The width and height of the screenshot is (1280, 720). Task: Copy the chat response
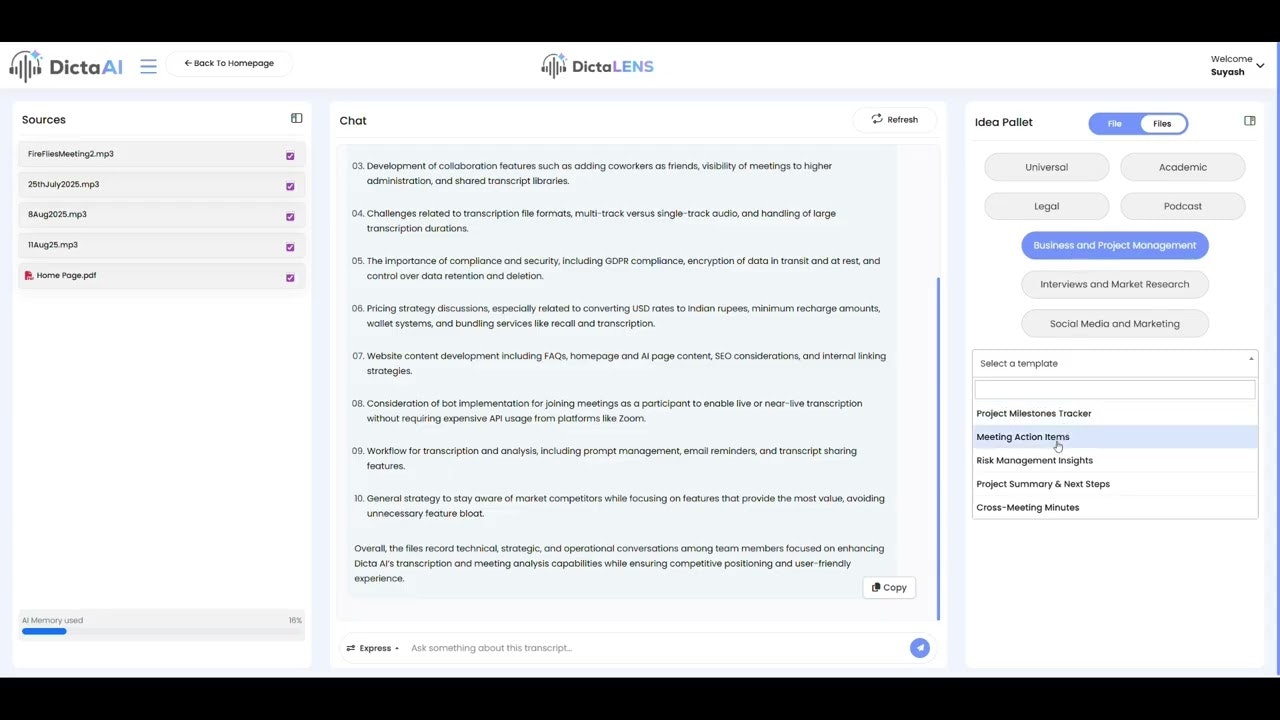tap(889, 588)
